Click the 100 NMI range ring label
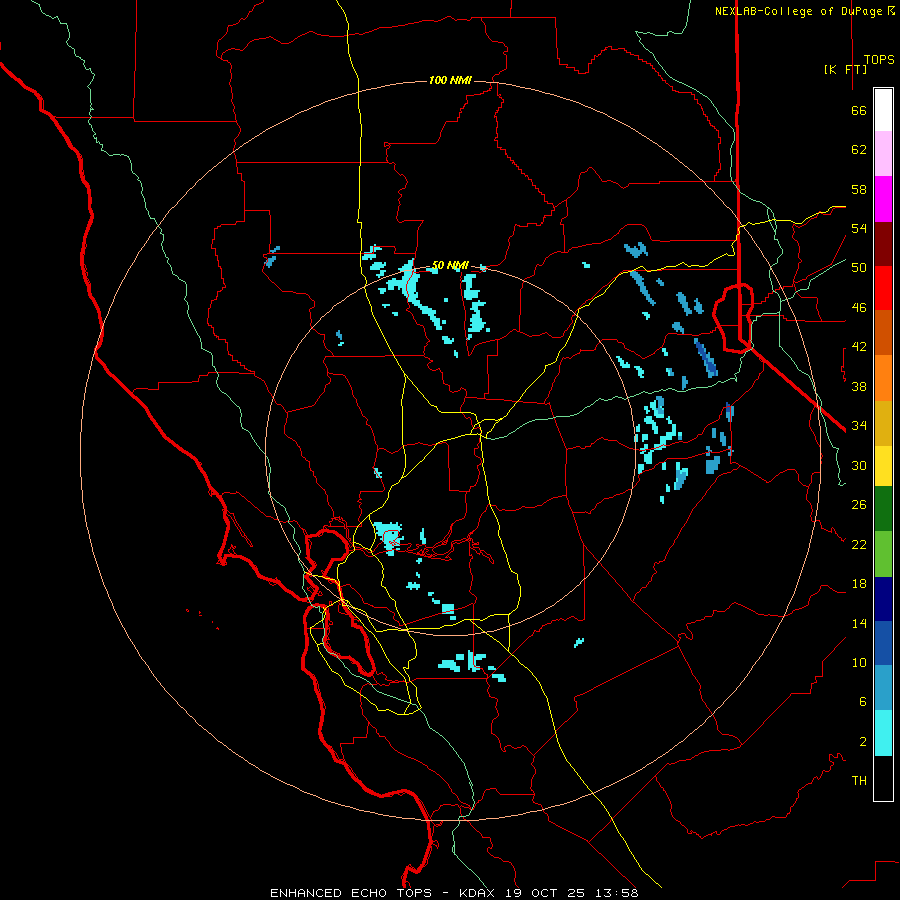Image resolution: width=900 pixels, height=900 pixels. coord(450,80)
